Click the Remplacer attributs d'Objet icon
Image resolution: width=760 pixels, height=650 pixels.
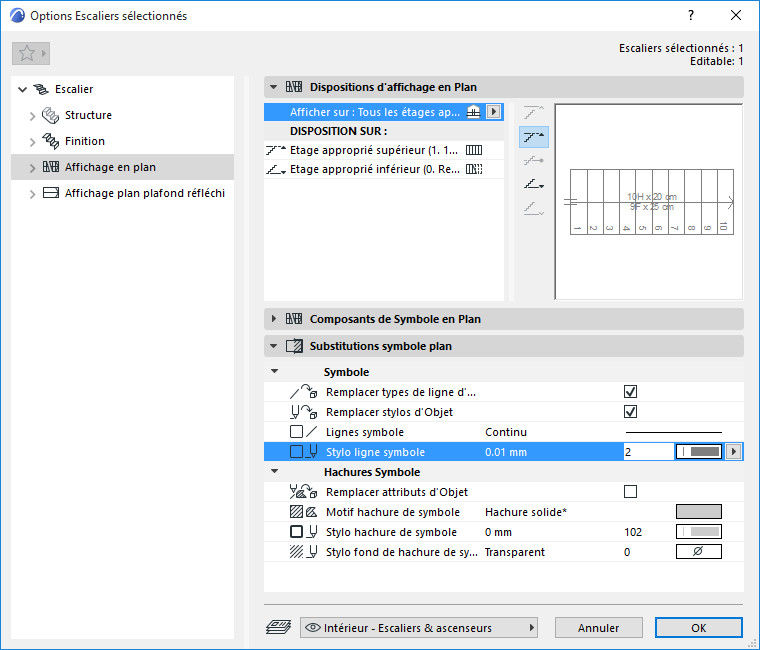[x=303, y=492]
